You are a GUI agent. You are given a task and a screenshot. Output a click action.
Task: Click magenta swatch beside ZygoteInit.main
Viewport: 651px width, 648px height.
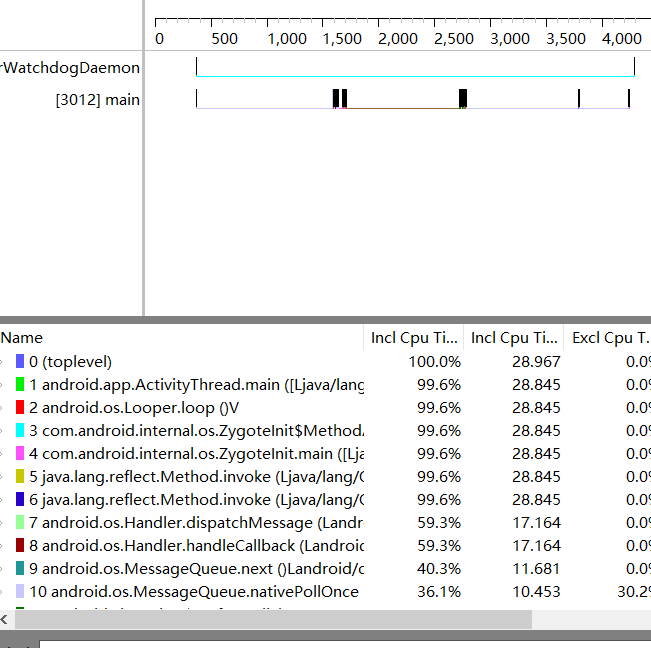20,453
